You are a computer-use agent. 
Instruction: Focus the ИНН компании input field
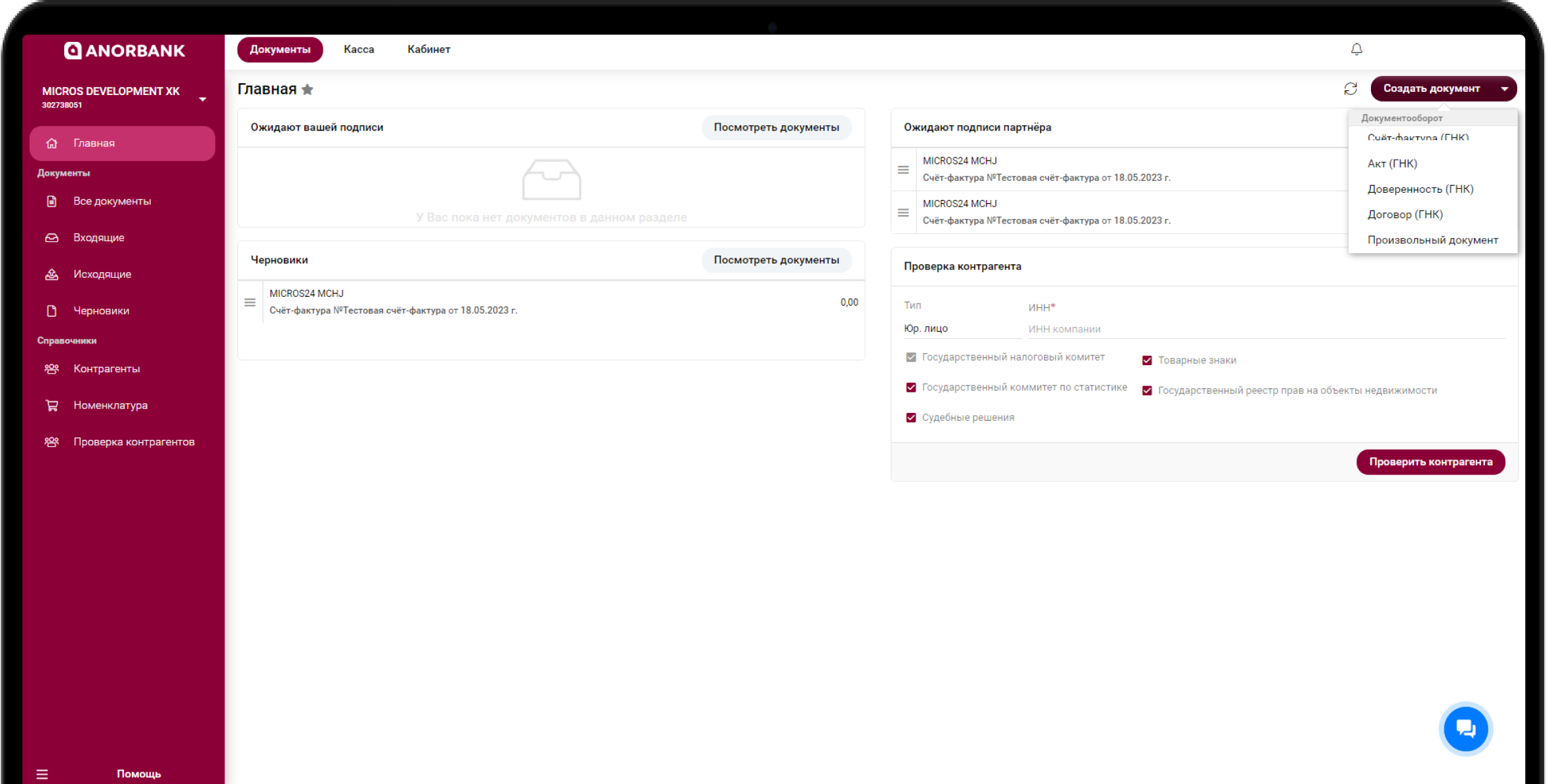pos(1266,329)
